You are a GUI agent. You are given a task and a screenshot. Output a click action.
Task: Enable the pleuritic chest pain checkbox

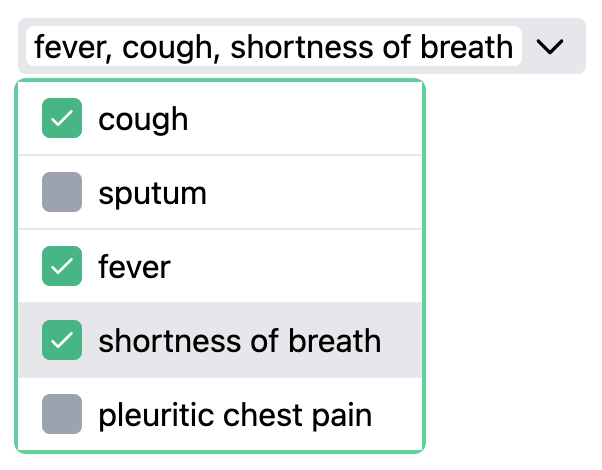pos(62,415)
